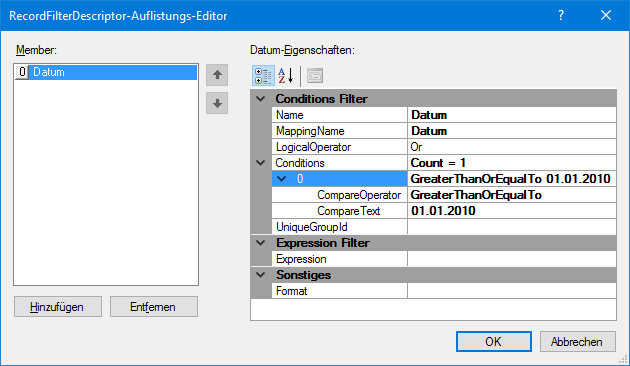
Task: Click the empty UniqueGroupId value field
Action: tap(512, 227)
